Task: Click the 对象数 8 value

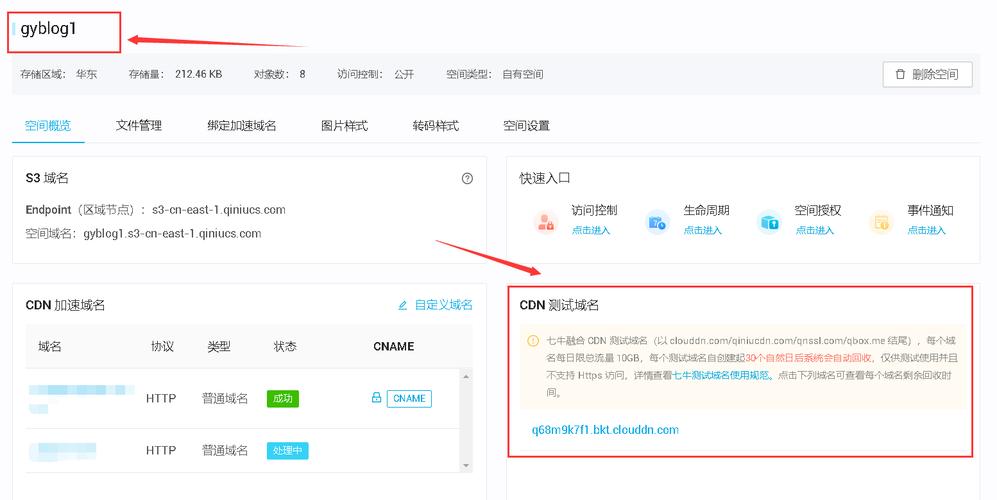Action: coord(302,74)
